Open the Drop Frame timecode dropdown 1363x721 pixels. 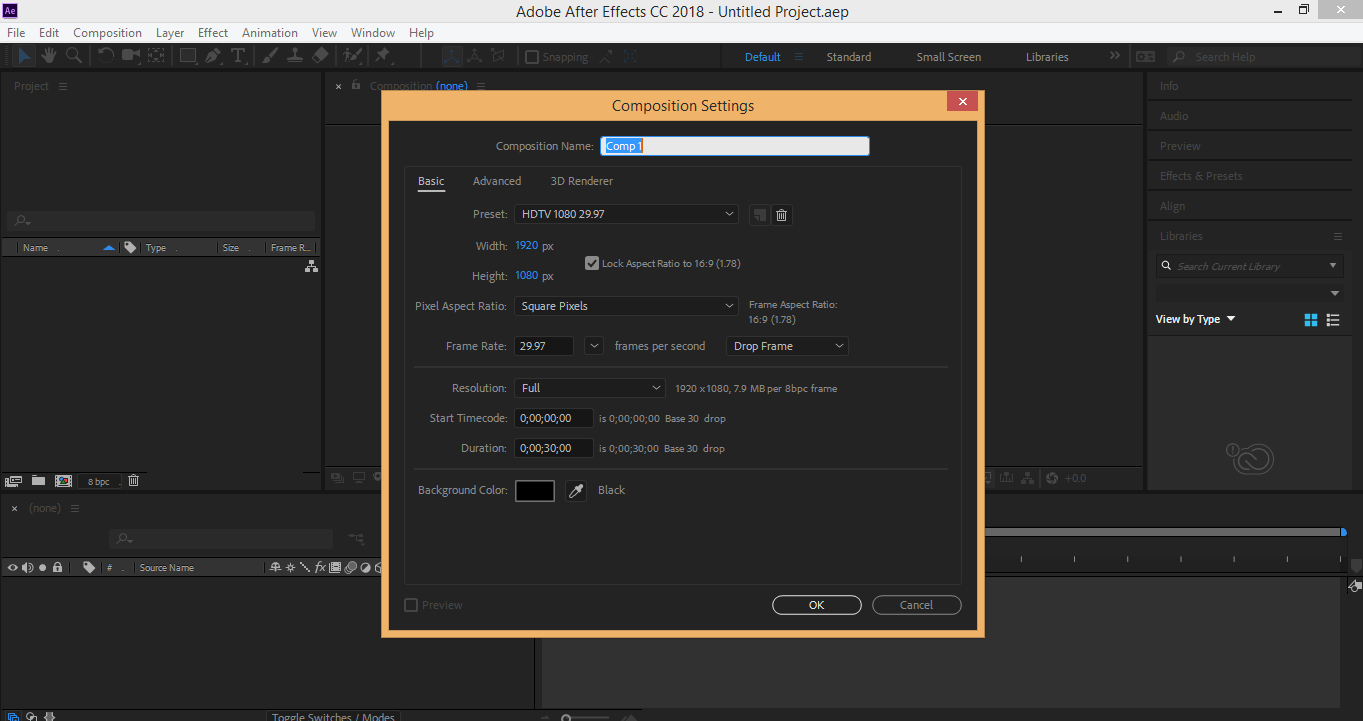[787, 345]
